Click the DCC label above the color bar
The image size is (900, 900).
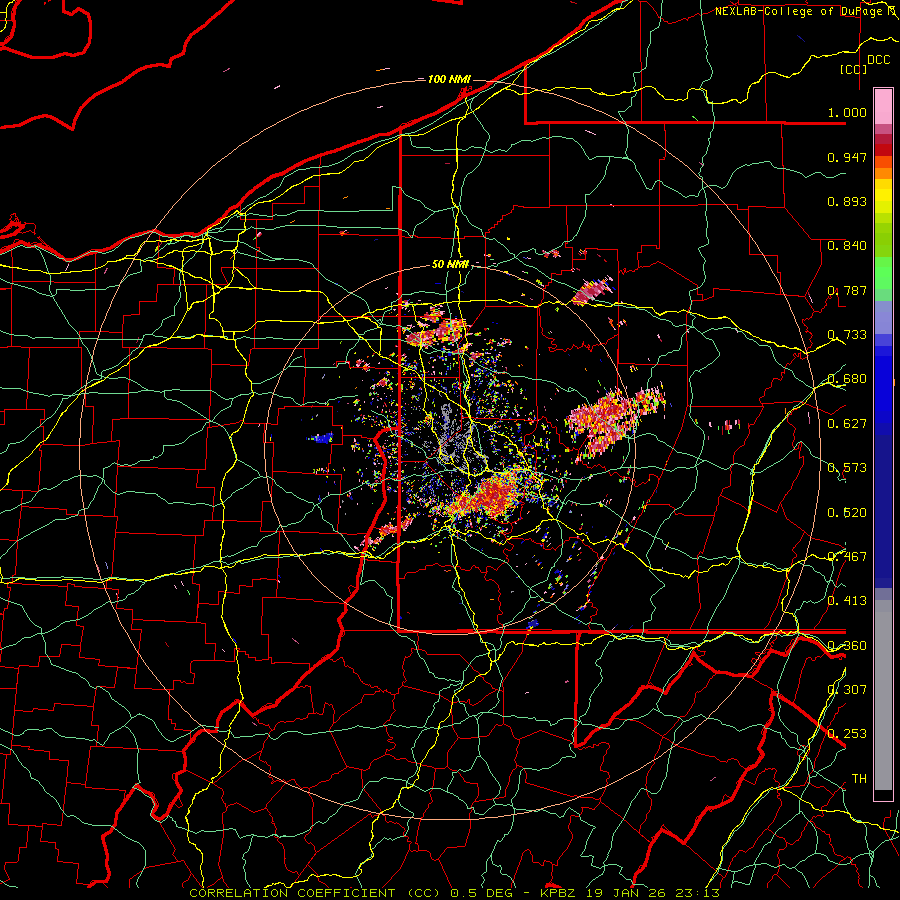tap(878, 60)
